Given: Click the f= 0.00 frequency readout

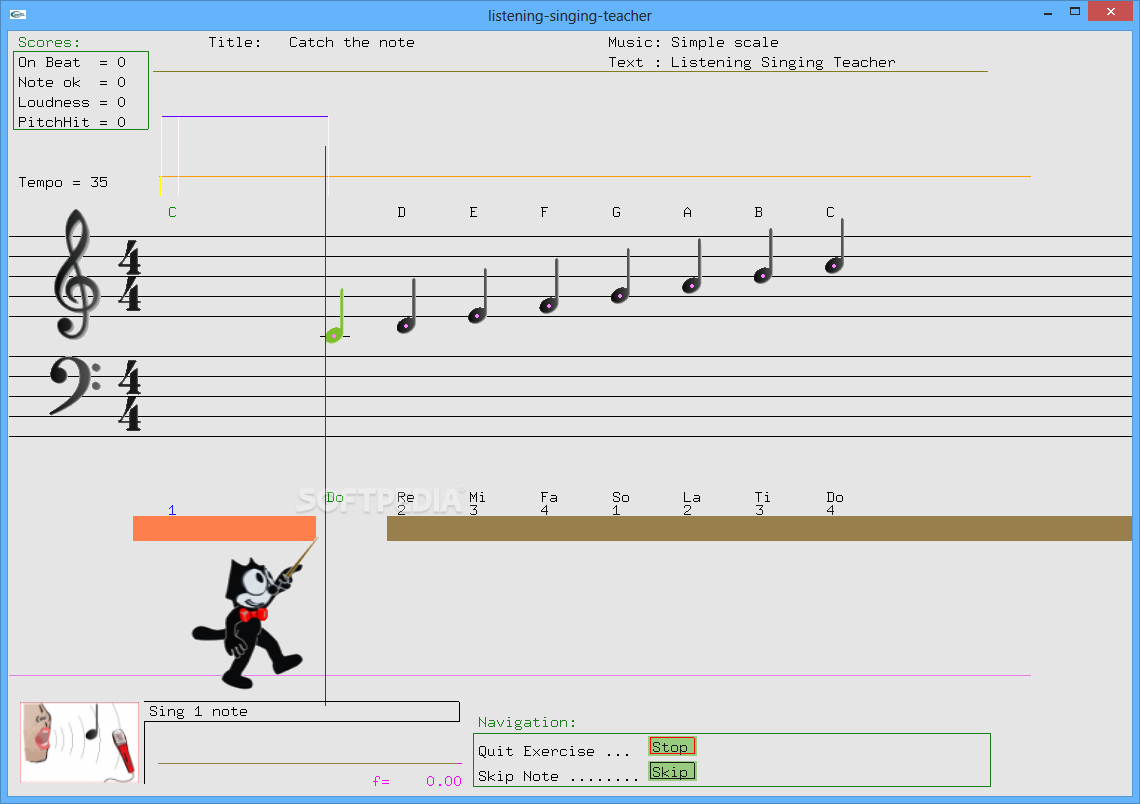Looking at the screenshot, I should 417,781.
